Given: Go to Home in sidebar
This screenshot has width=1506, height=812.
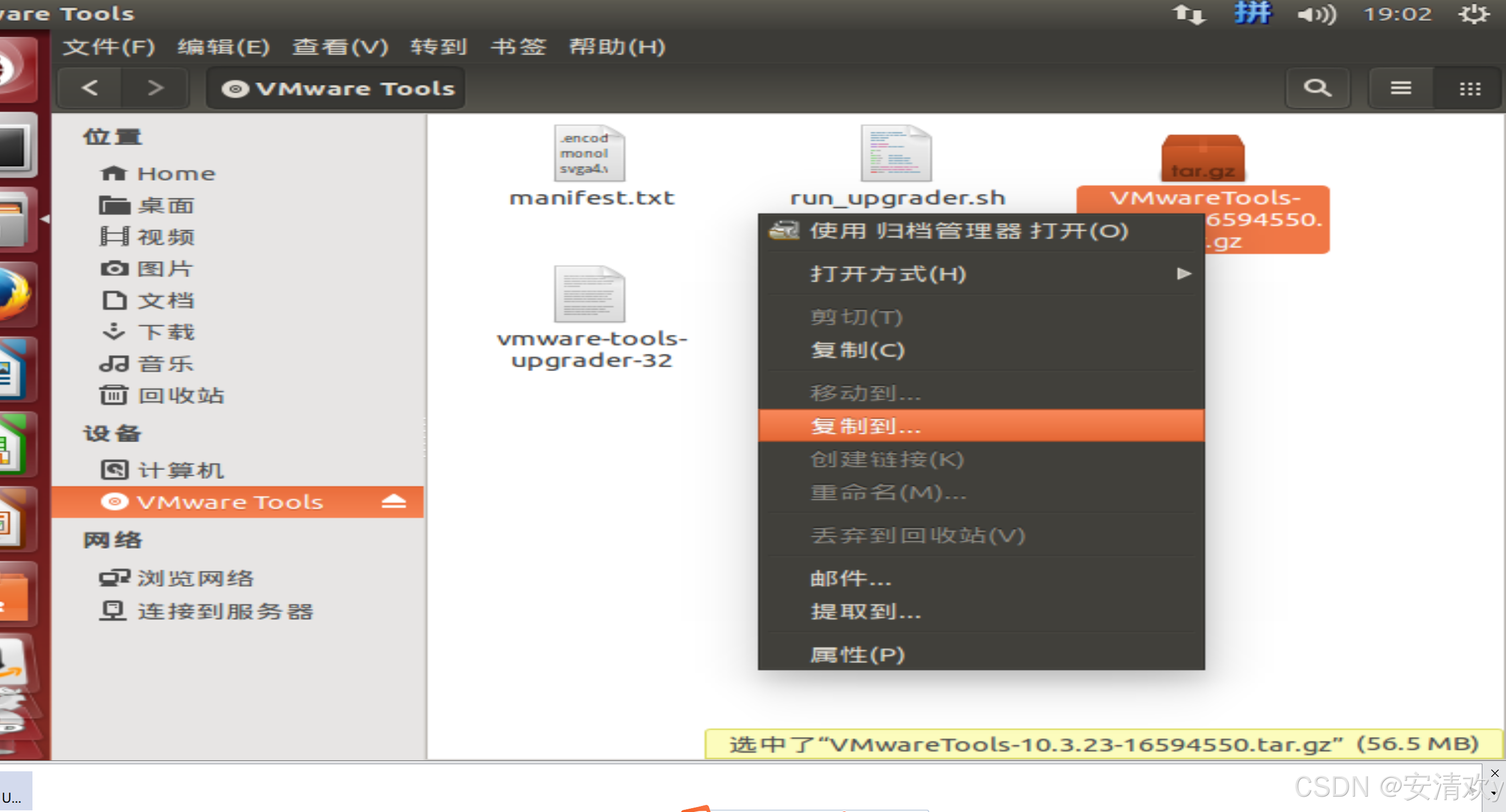Looking at the screenshot, I should pos(175,174).
